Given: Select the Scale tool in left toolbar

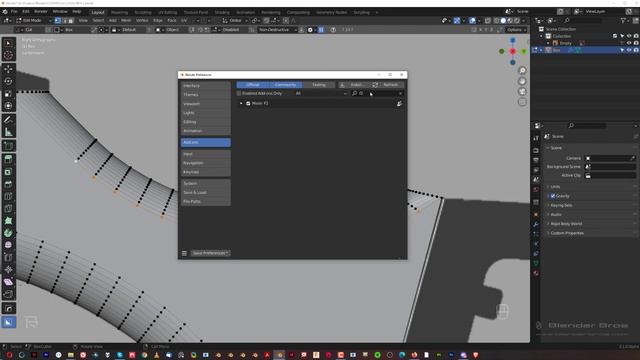Looking at the screenshot, I should pos(8,93).
